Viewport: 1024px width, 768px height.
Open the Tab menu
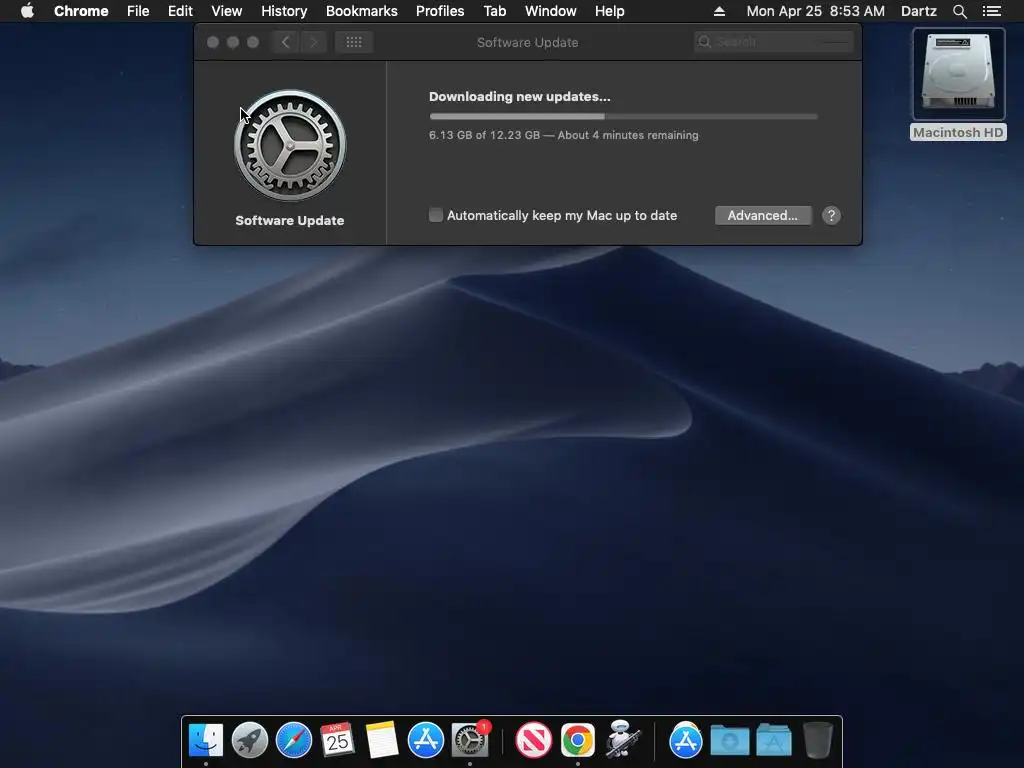[494, 11]
